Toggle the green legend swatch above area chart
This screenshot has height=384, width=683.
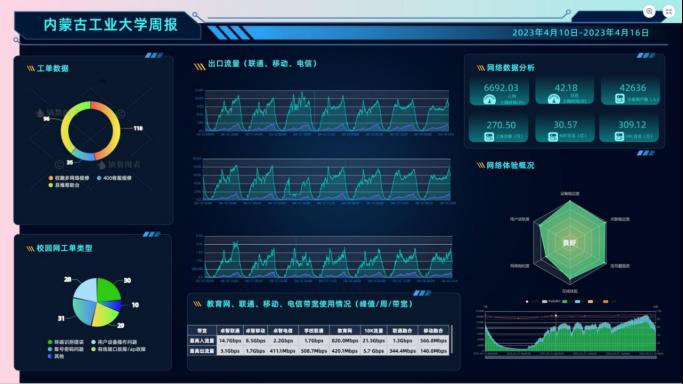point(565,301)
